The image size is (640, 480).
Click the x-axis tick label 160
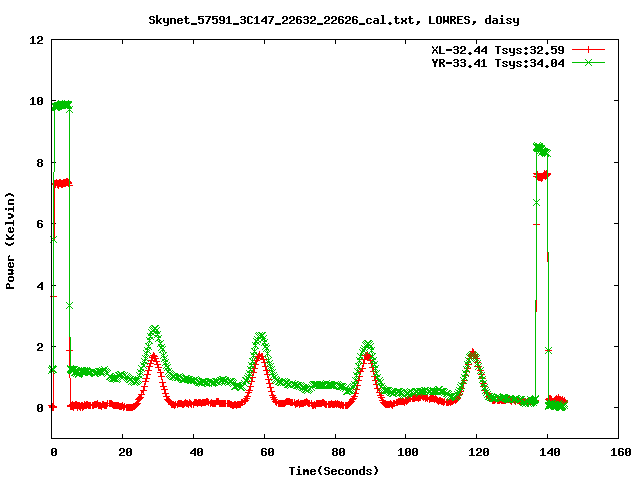pos(618,453)
